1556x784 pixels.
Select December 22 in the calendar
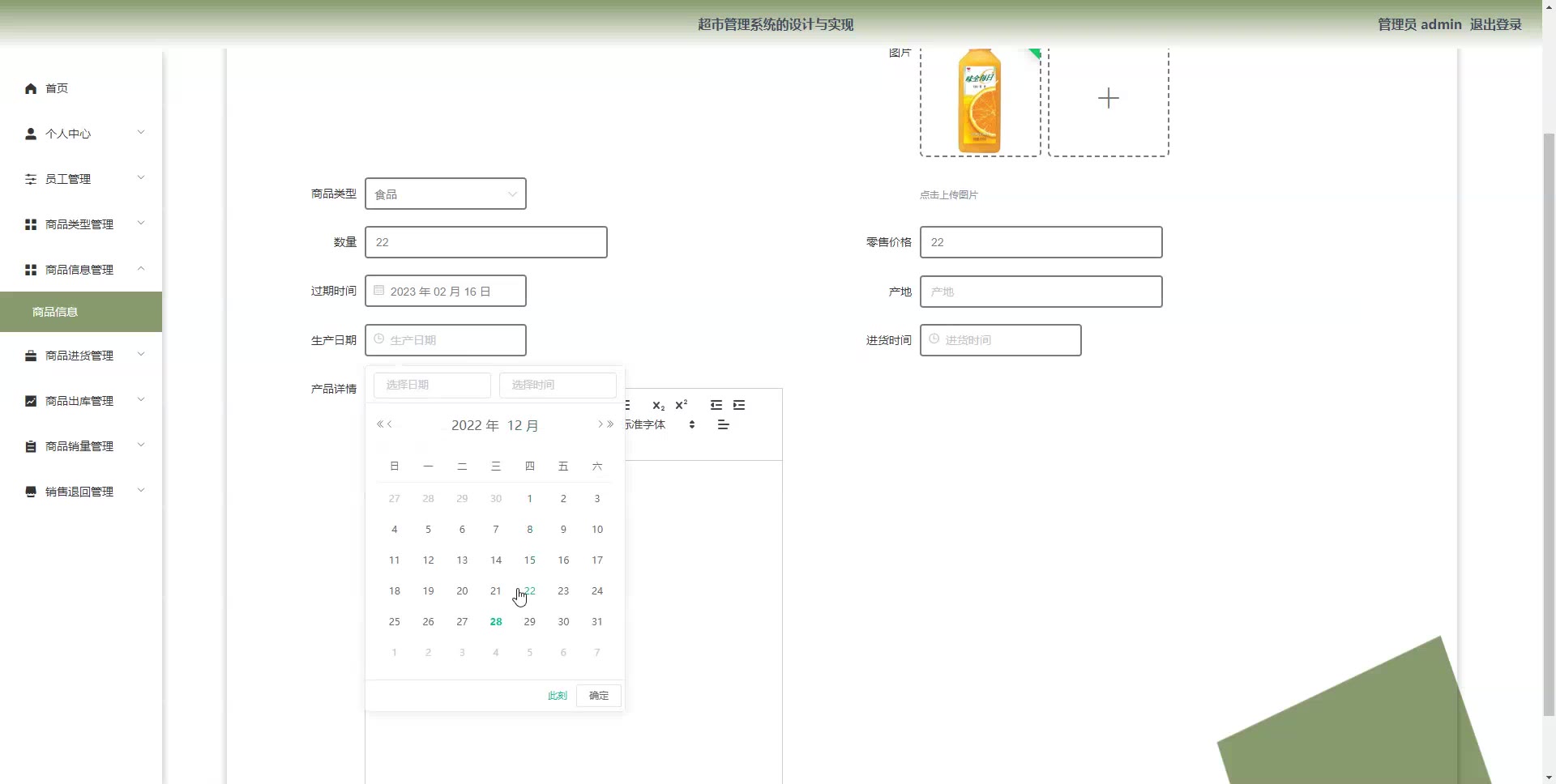(x=530, y=591)
